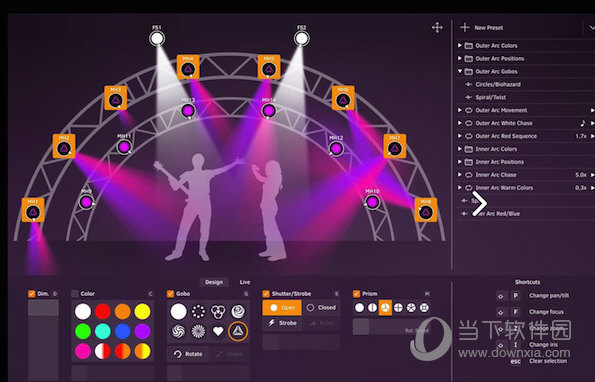Image resolution: width=595 pixels, height=382 pixels.
Task: Select the MH2 moving head fixture
Action: click(x=64, y=146)
